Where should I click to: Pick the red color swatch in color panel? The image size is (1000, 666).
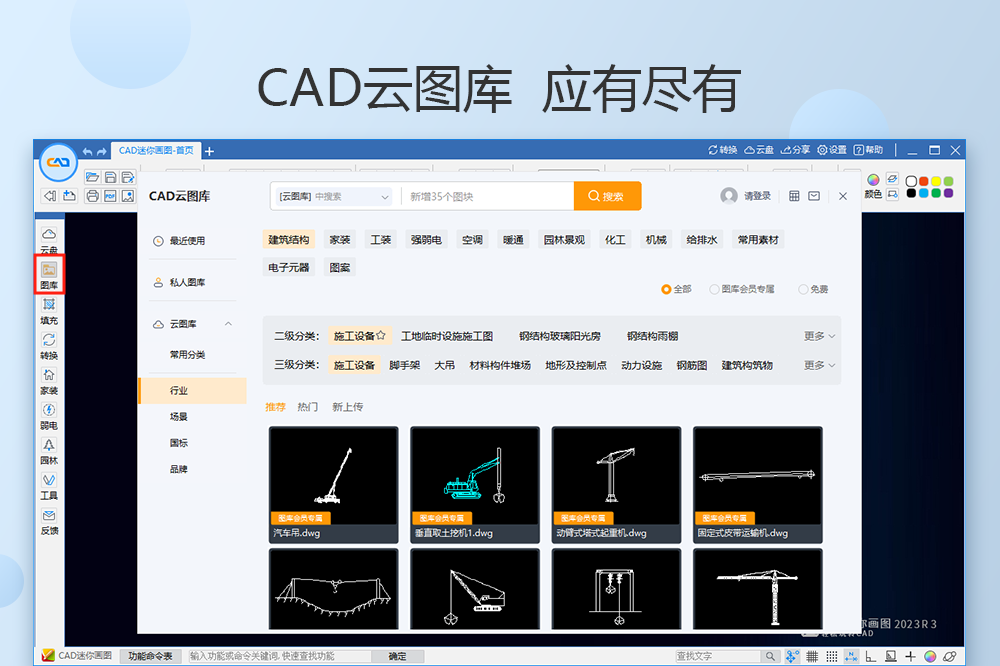click(x=924, y=181)
